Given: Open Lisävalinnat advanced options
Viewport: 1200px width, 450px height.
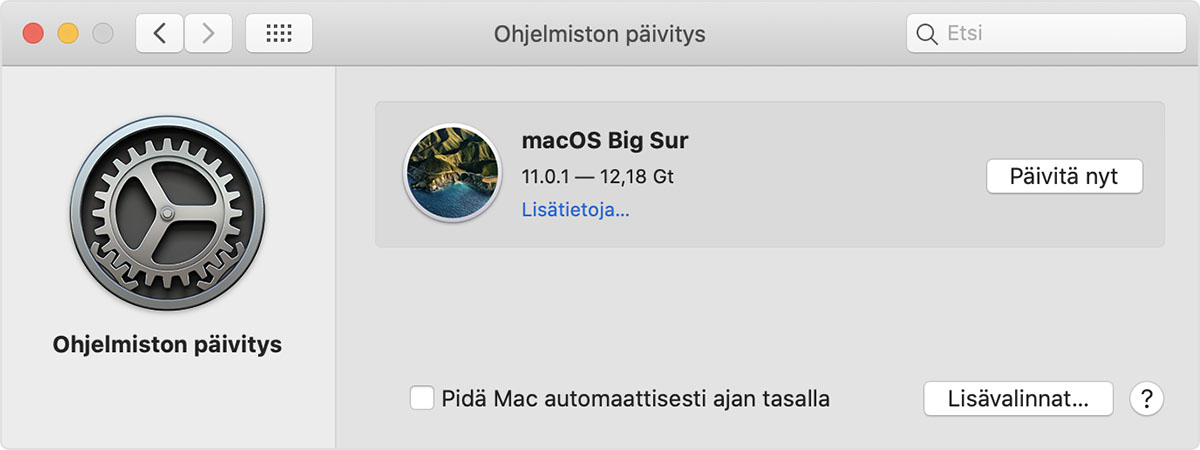Looking at the screenshot, I should [1018, 398].
